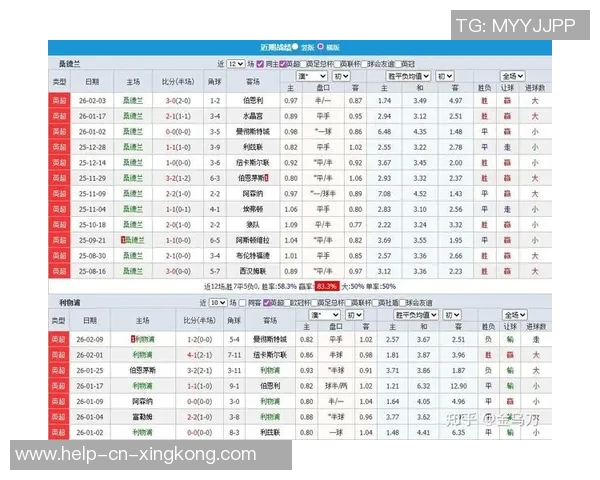Open the 近 12 matches count dropdown
600x480 pixels.
click(x=234, y=63)
